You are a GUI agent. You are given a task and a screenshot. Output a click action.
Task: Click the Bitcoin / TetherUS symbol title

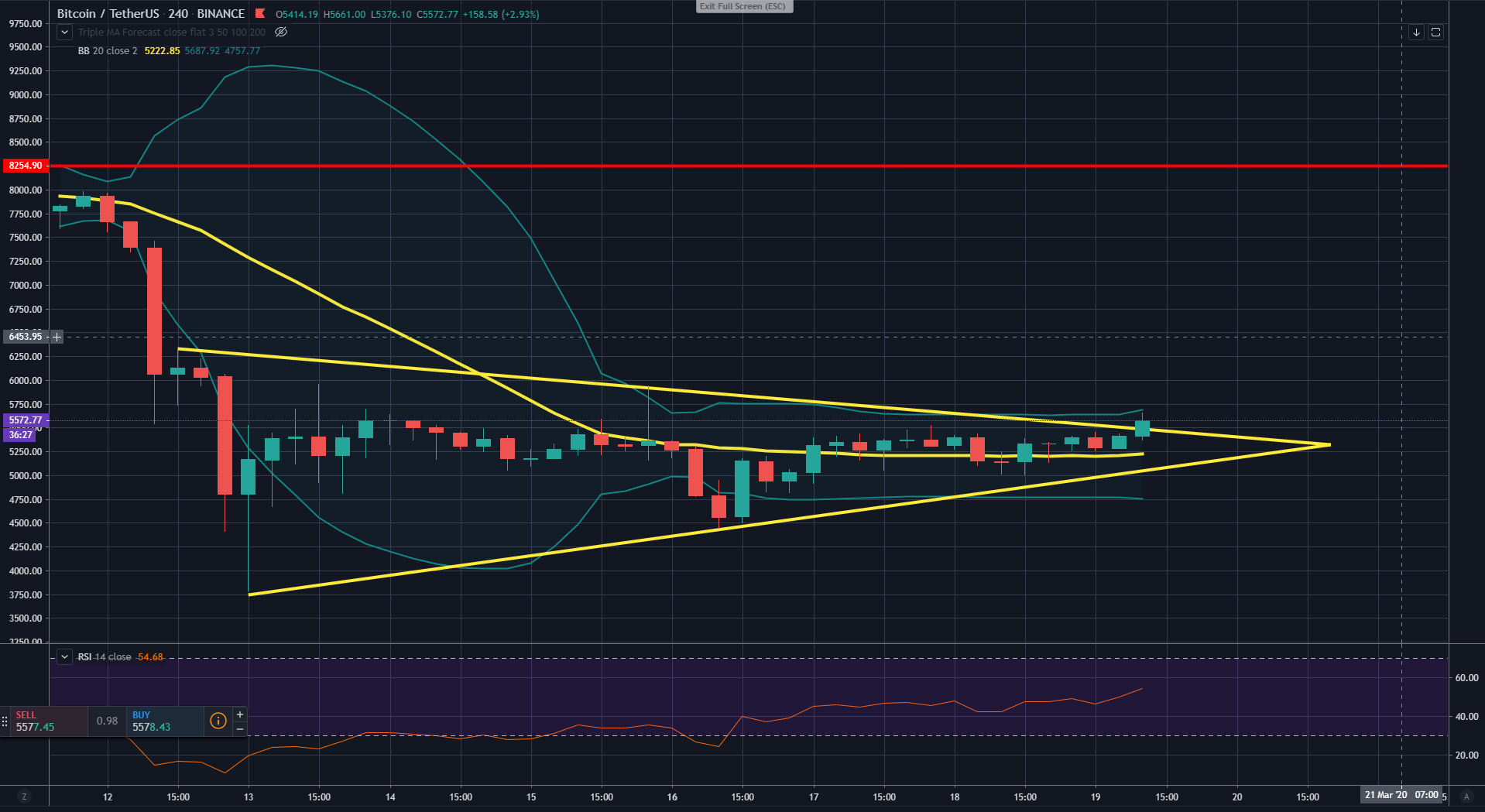(108, 14)
